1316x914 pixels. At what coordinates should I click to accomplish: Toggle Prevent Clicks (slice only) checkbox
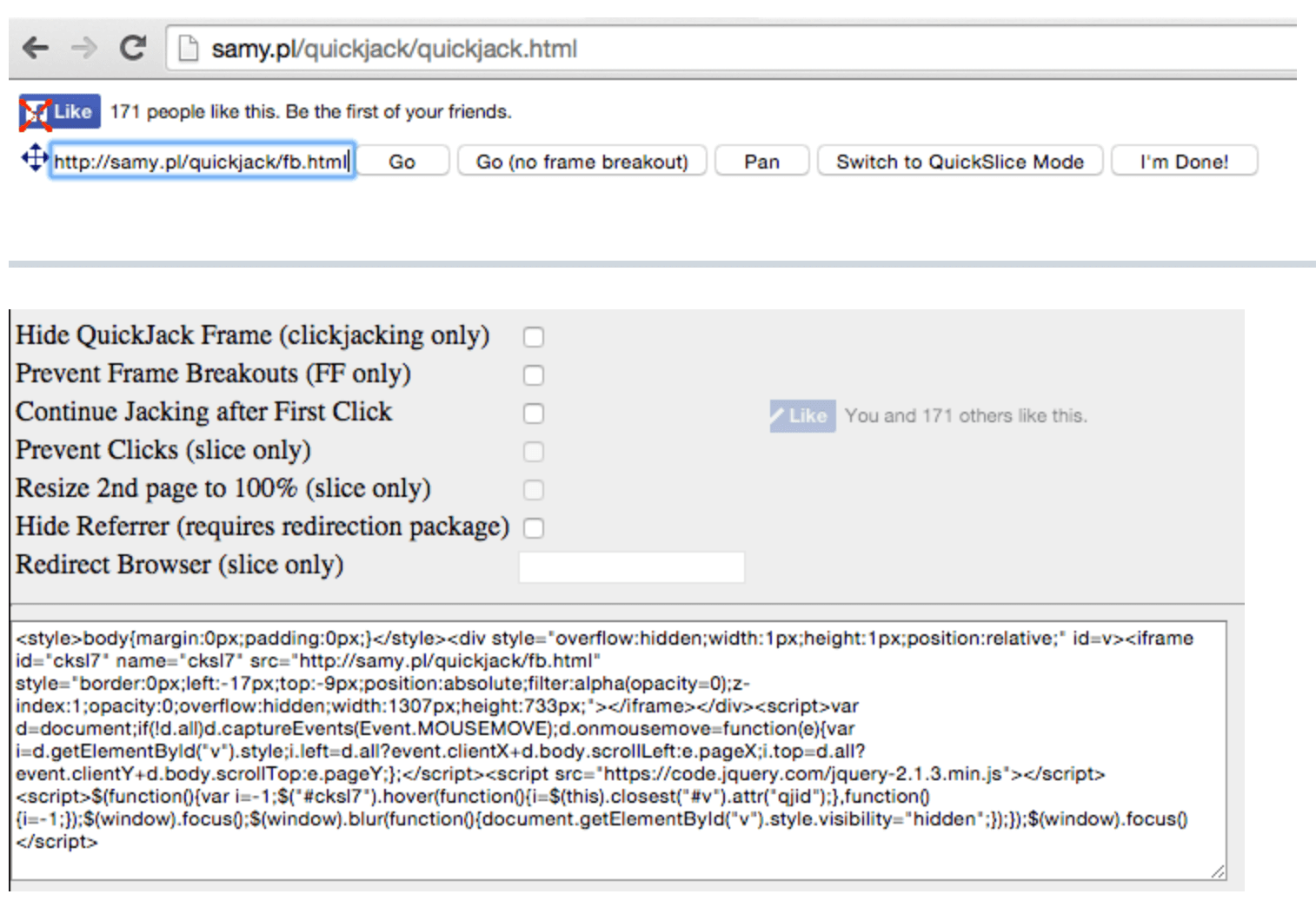pyautogui.click(x=534, y=452)
